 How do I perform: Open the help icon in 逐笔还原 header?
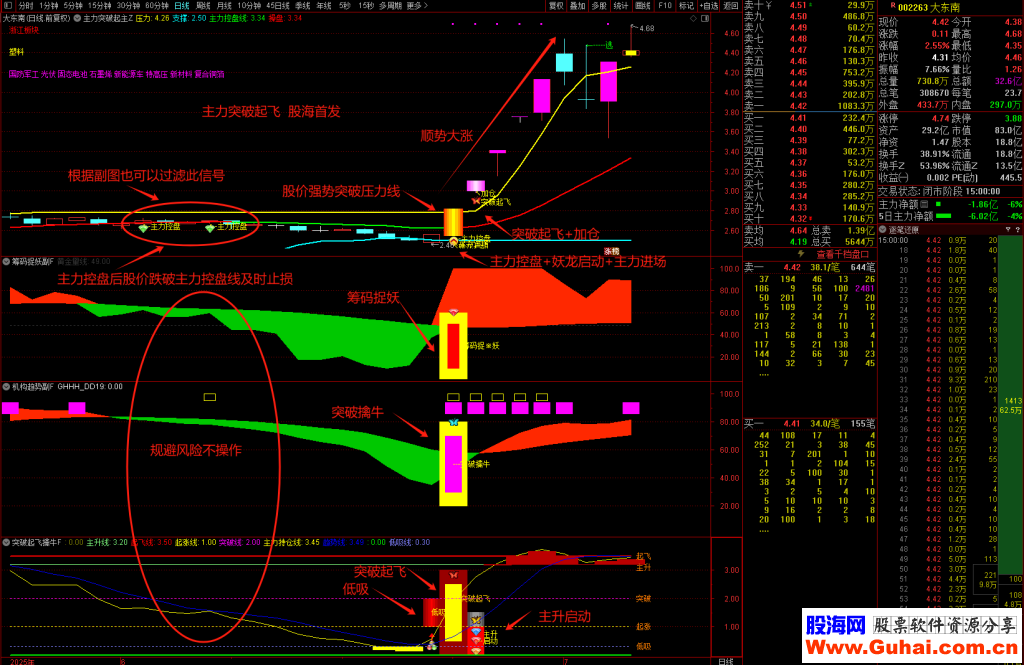[1017, 229]
